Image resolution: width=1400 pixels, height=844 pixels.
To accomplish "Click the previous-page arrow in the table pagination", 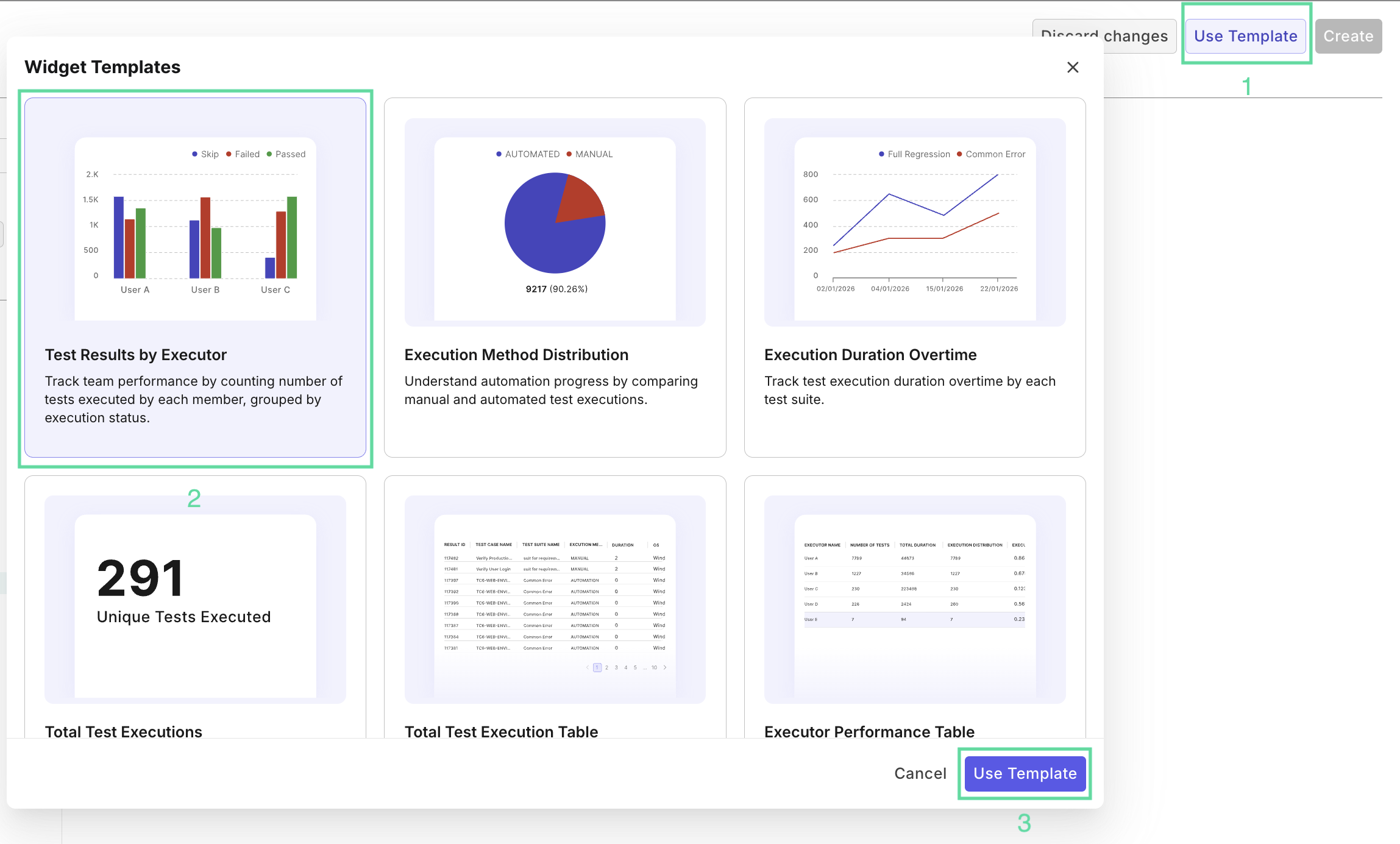I will (588, 668).
